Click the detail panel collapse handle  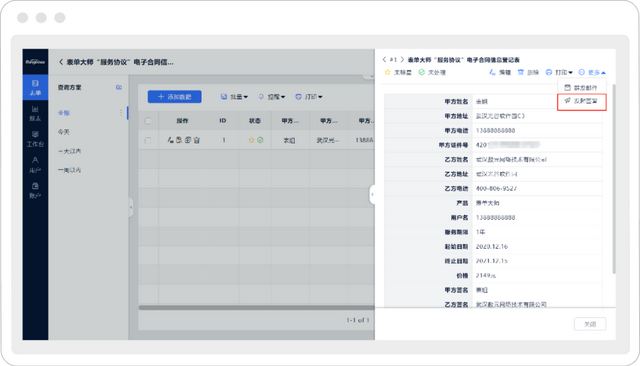(372, 194)
